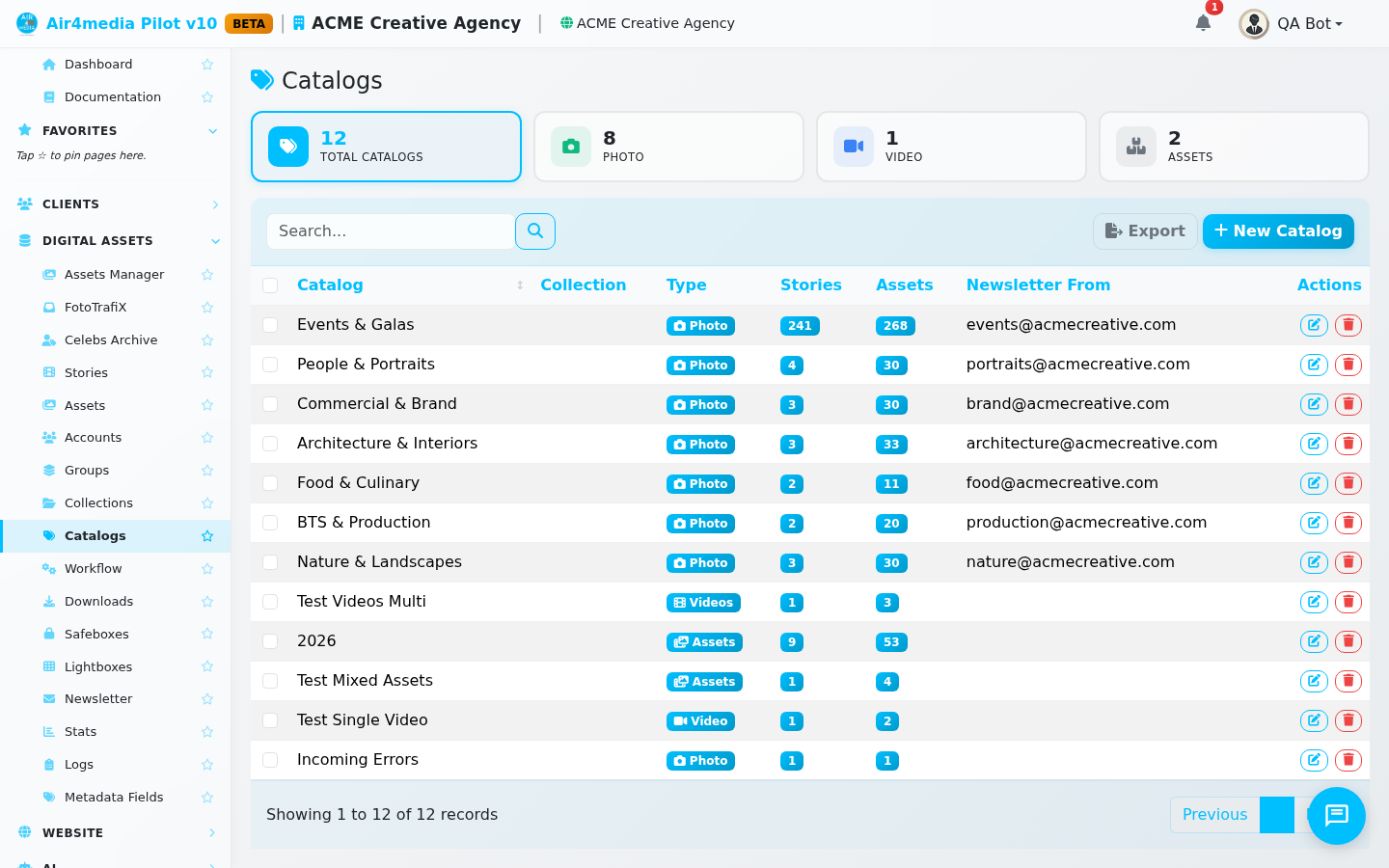Delete the Incoming Errors catalog
This screenshot has width=1389, height=868.
pyautogui.click(x=1348, y=760)
